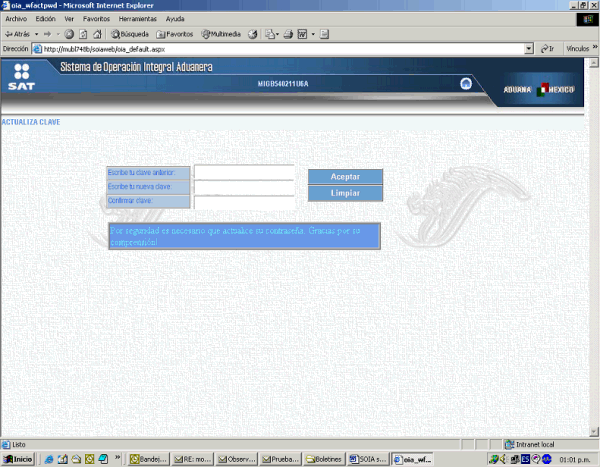Click the second quick launch icon beside Internet Explorer
Image resolution: width=600 pixels, height=467 pixels.
pyautogui.click(x=62, y=459)
